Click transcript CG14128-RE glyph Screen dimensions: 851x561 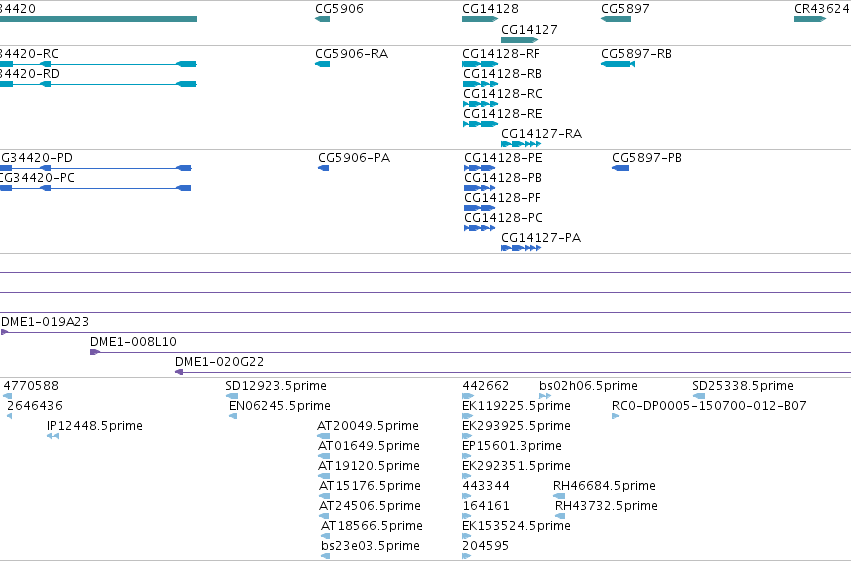(480, 124)
